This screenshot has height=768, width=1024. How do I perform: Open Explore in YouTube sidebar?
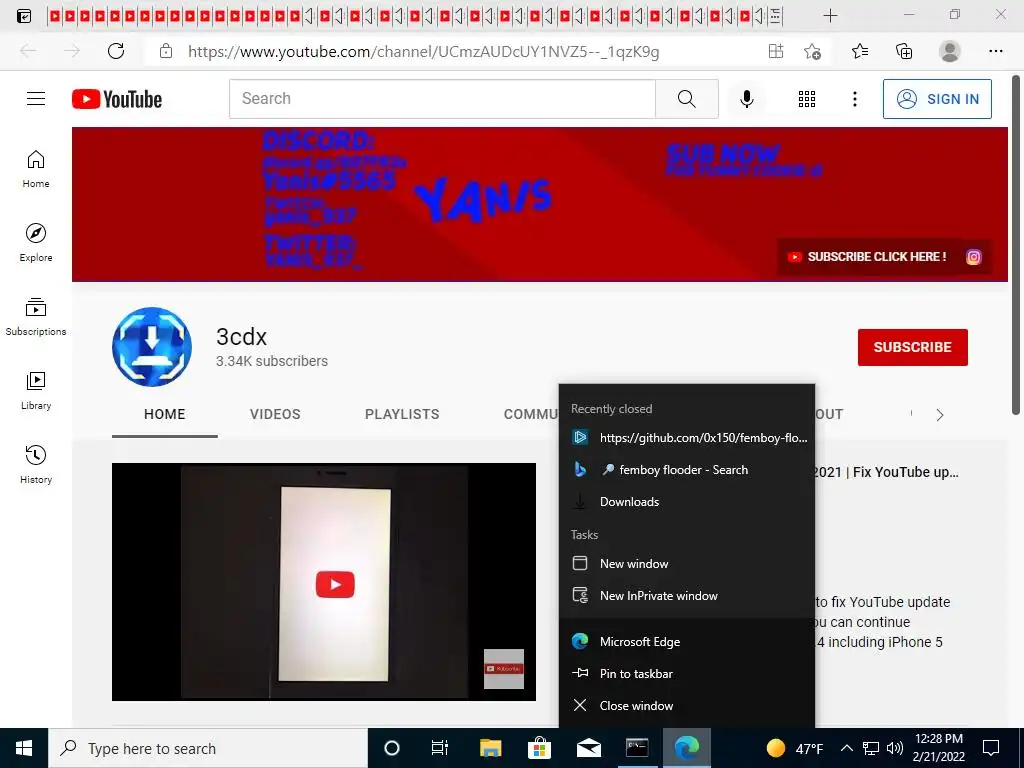coord(36,243)
